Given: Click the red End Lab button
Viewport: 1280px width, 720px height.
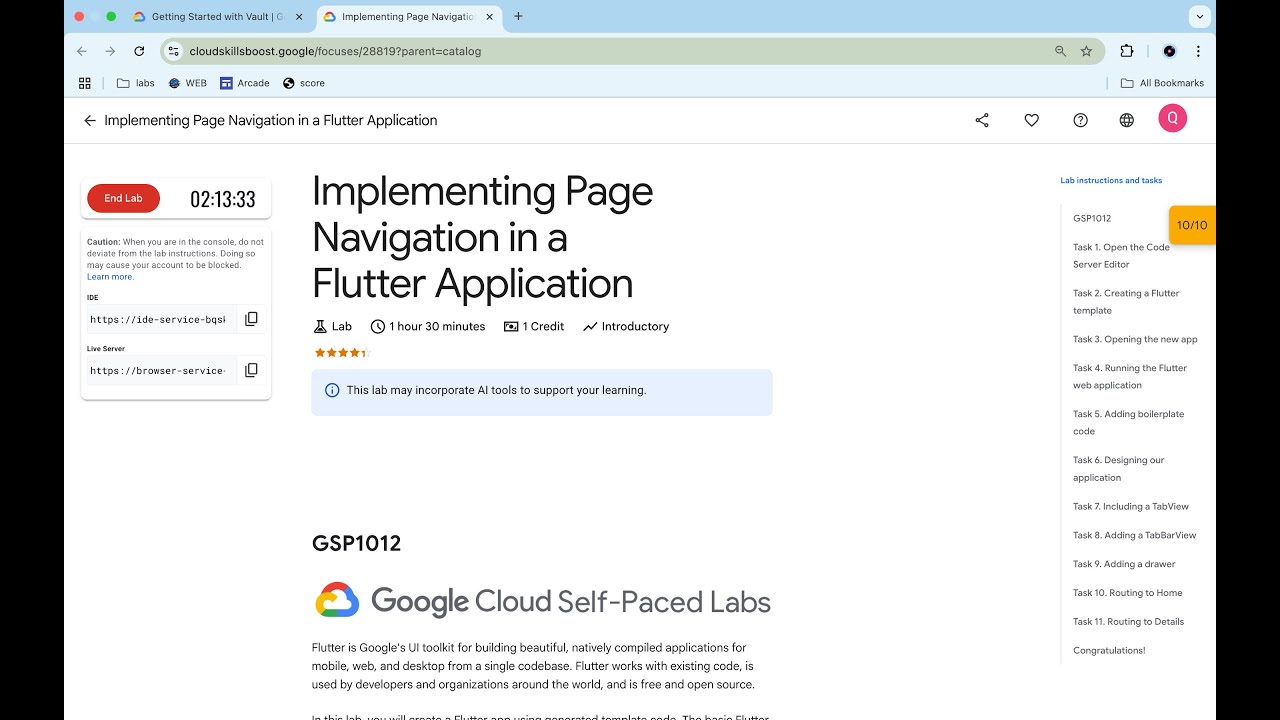Looking at the screenshot, I should click(123, 198).
